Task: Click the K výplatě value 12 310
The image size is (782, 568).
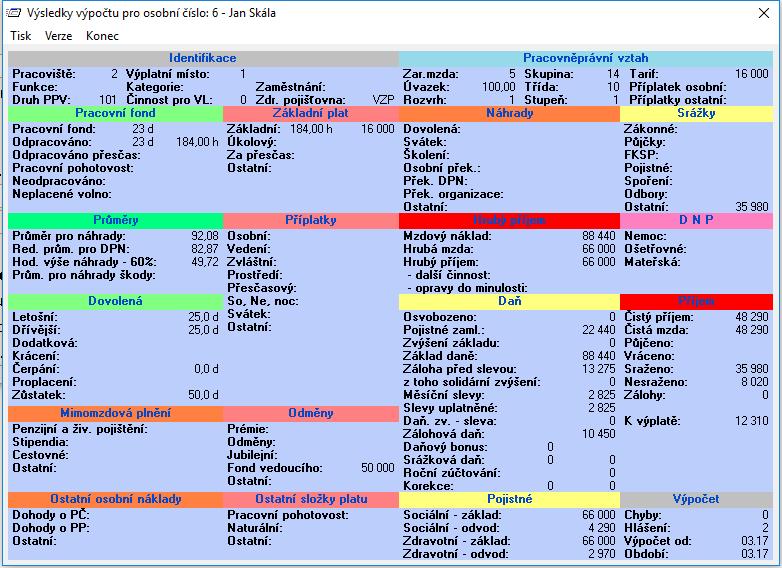Action: [x=752, y=421]
